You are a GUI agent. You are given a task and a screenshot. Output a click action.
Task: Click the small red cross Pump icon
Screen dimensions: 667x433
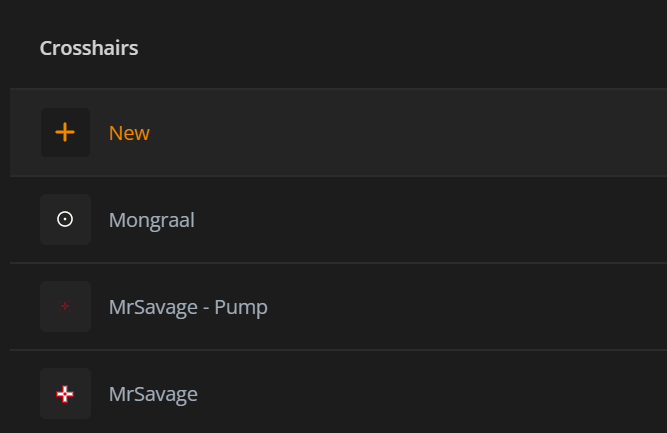click(65, 307)
